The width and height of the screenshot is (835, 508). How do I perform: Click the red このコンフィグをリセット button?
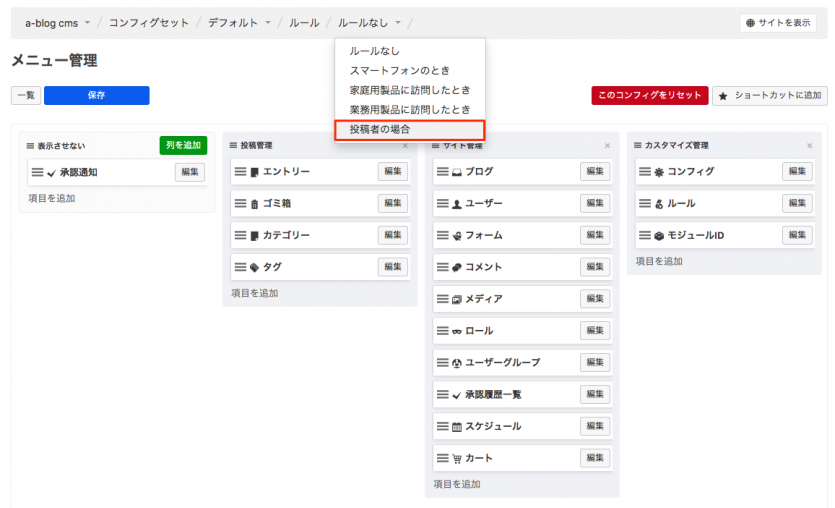[x=649, y=95]
